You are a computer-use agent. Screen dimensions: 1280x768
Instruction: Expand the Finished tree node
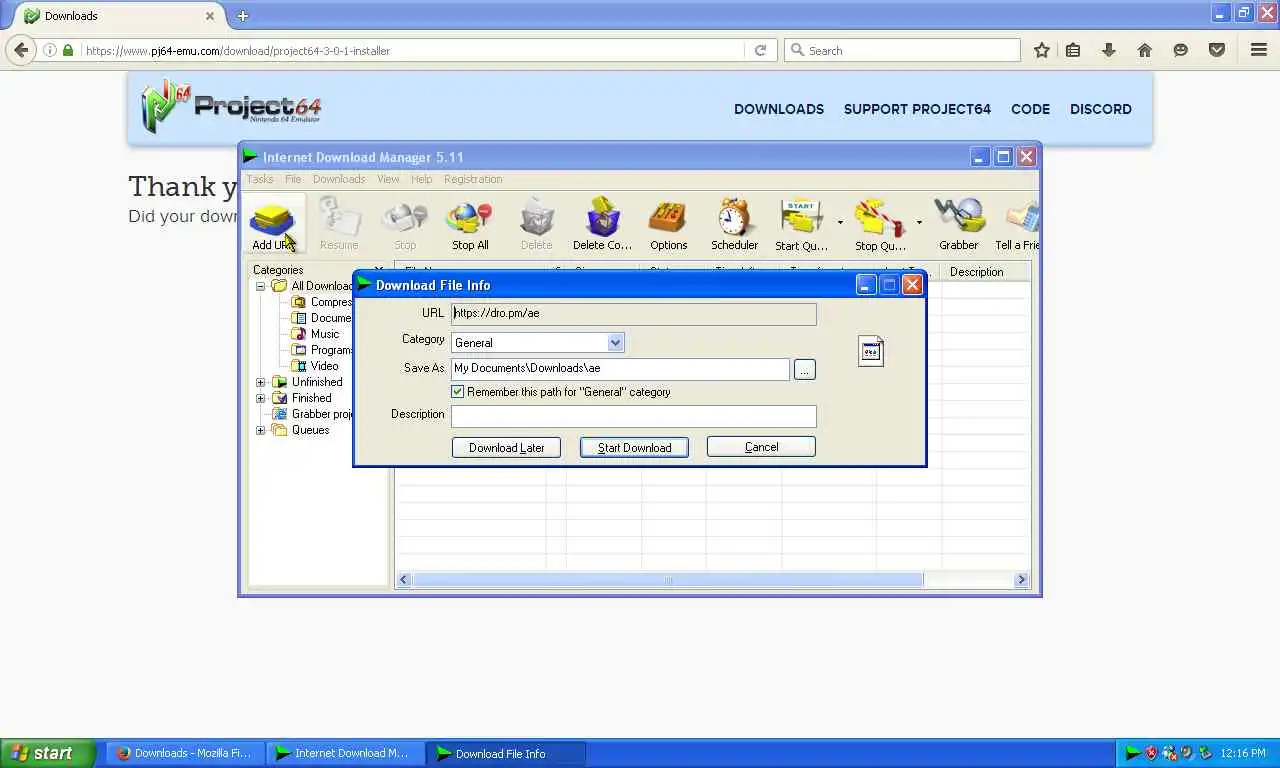coord(261,398)
